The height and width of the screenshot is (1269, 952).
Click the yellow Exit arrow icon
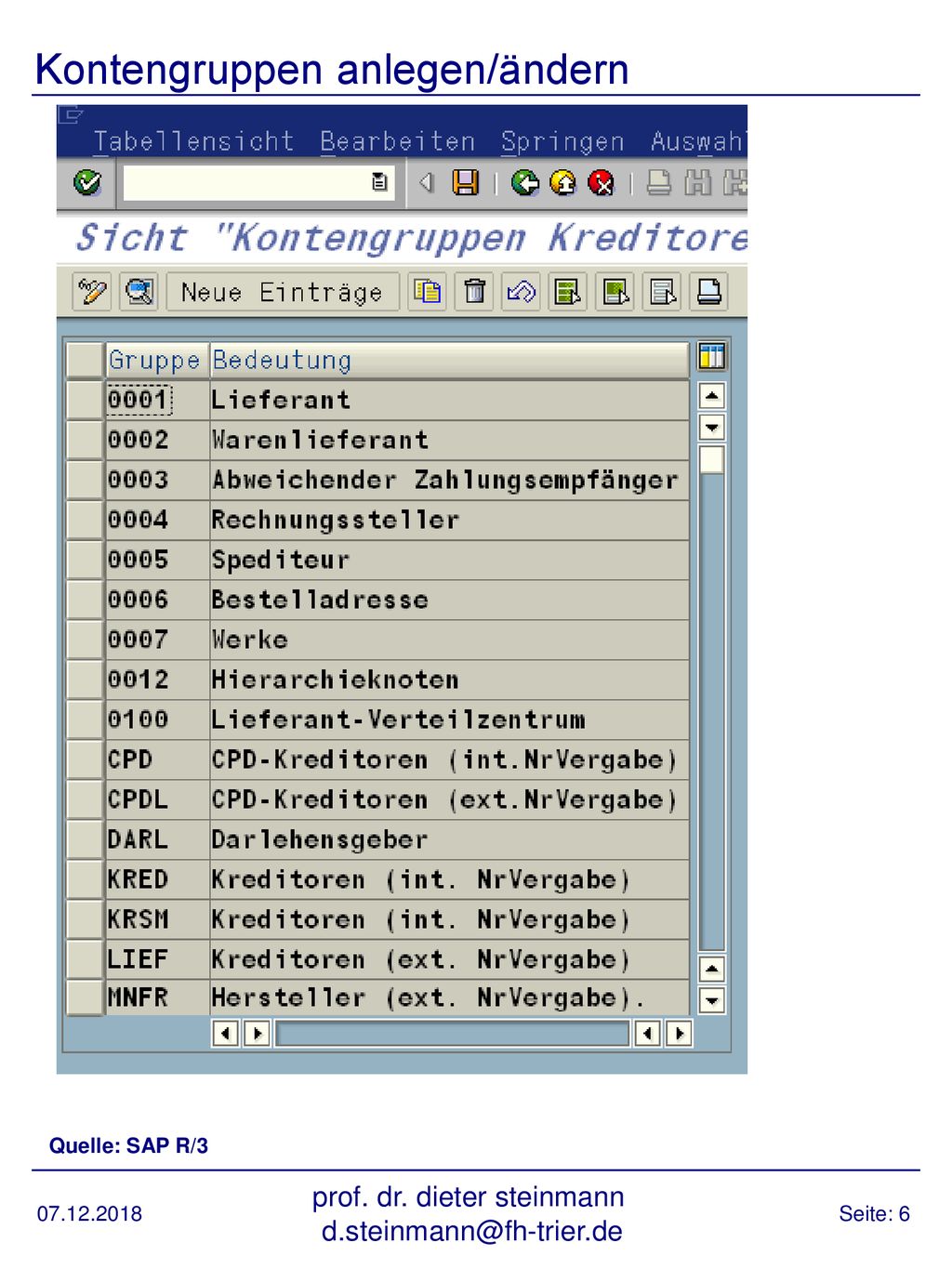[x=563, y=182]
